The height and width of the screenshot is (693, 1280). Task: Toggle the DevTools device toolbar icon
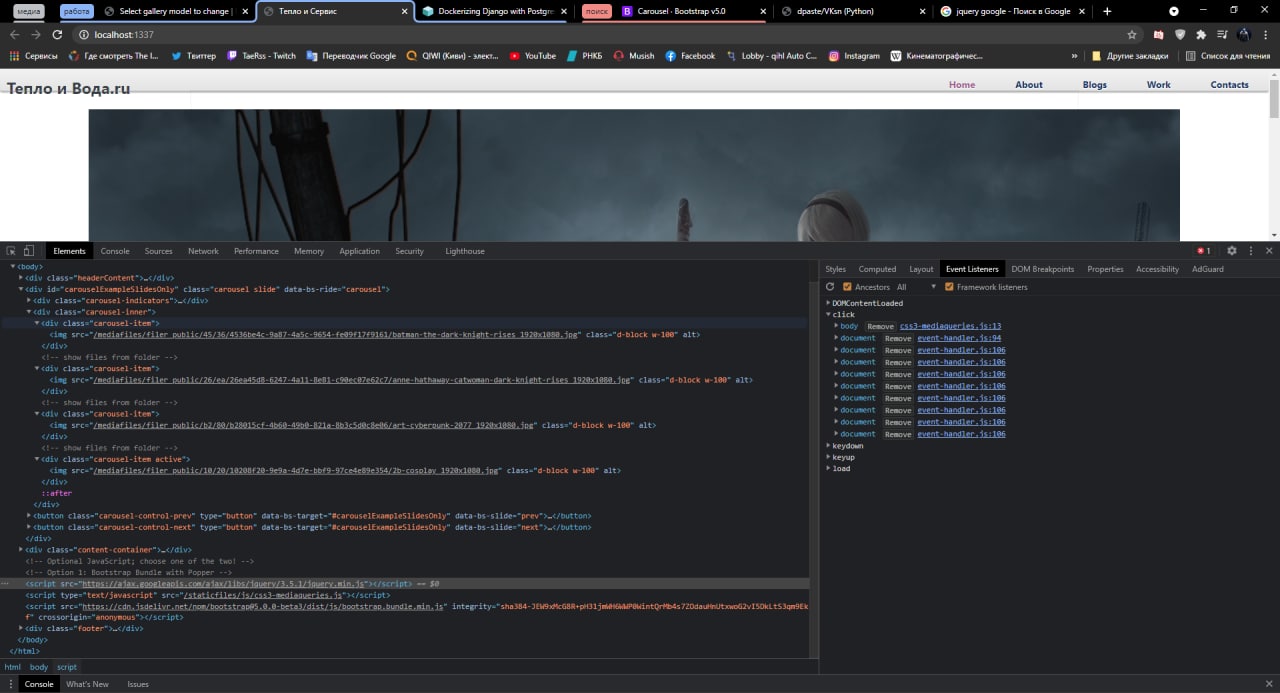(29, 251)
